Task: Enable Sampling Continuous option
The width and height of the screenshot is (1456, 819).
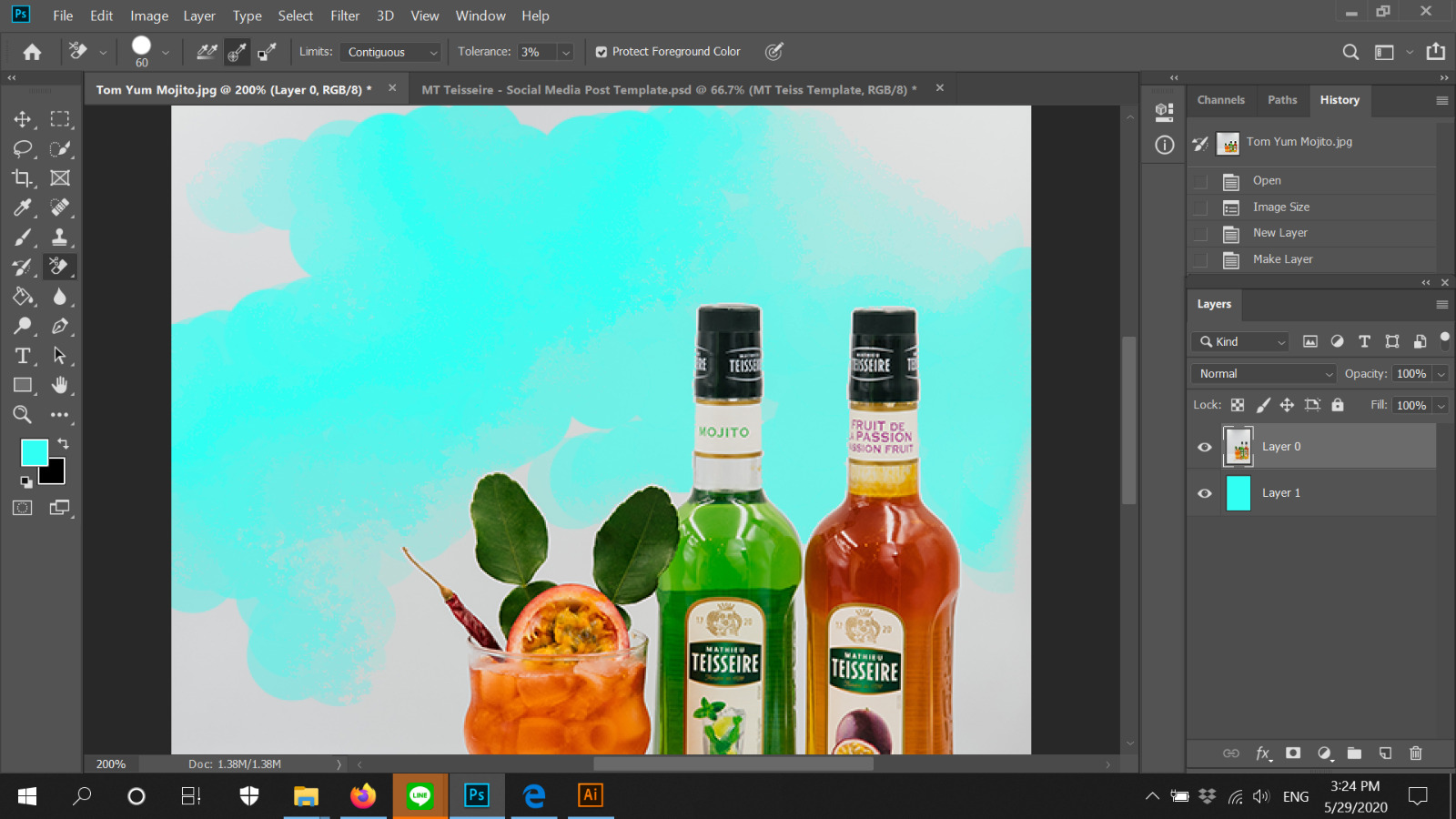Action: click(207, 52)
